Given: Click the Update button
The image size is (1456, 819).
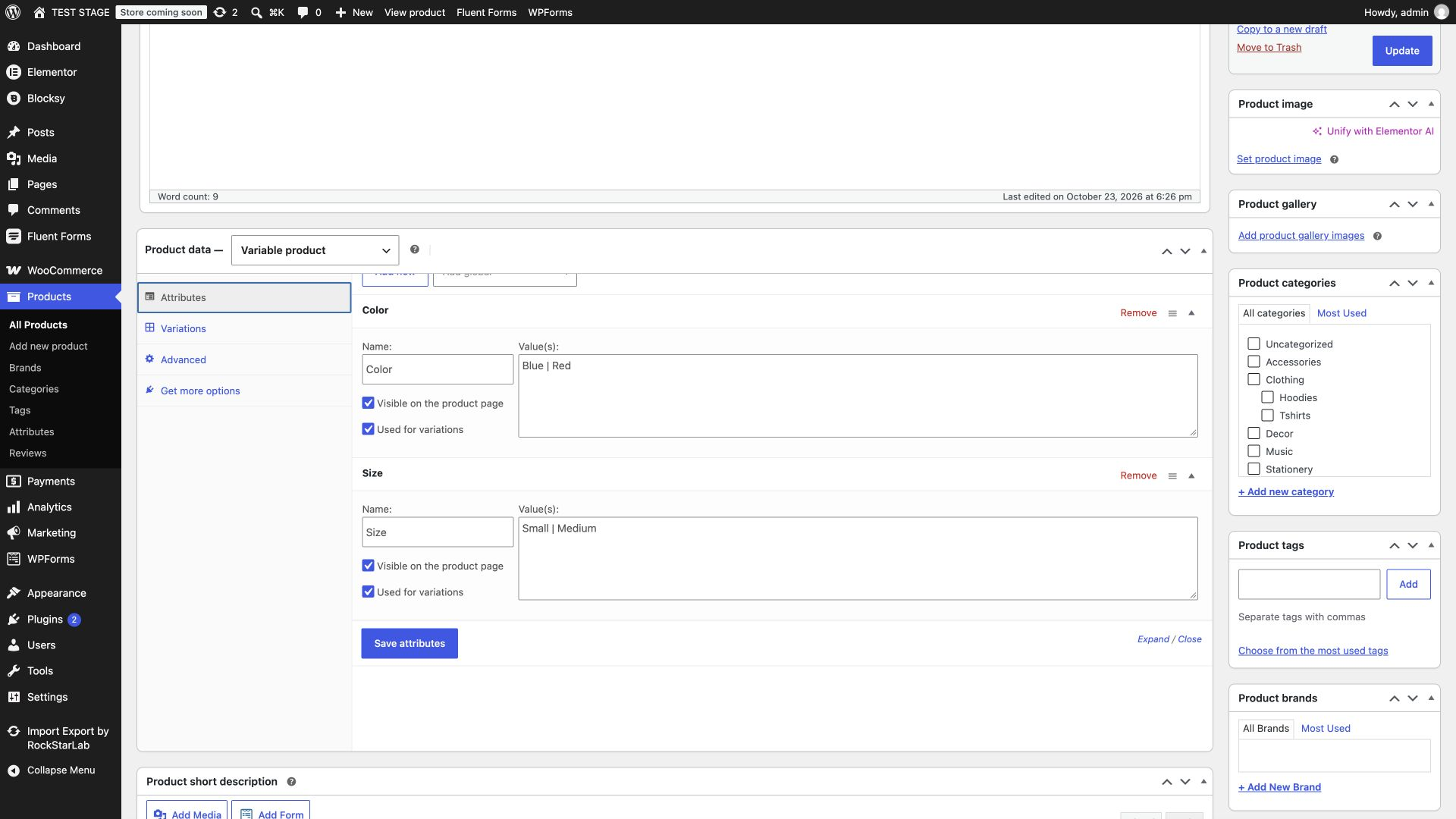Looking at the screenshot, I should (x=1402, y=51).
